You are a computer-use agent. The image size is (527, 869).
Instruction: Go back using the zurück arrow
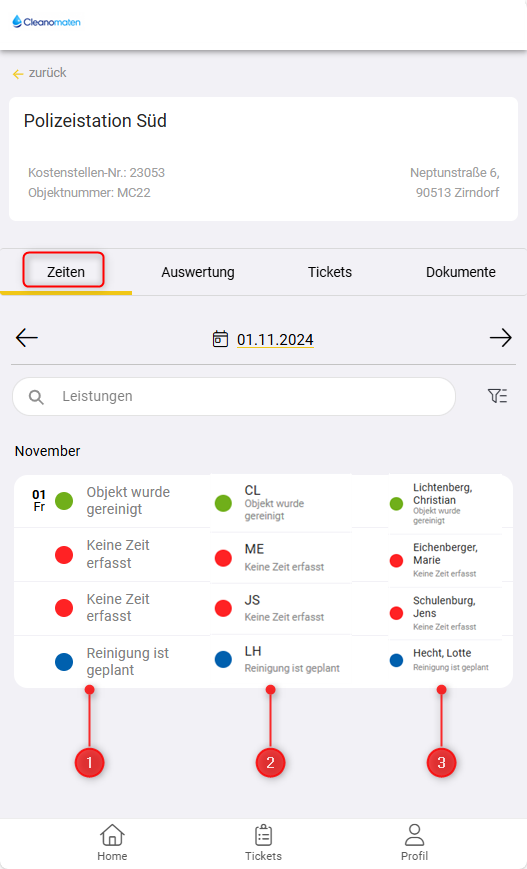18,74
